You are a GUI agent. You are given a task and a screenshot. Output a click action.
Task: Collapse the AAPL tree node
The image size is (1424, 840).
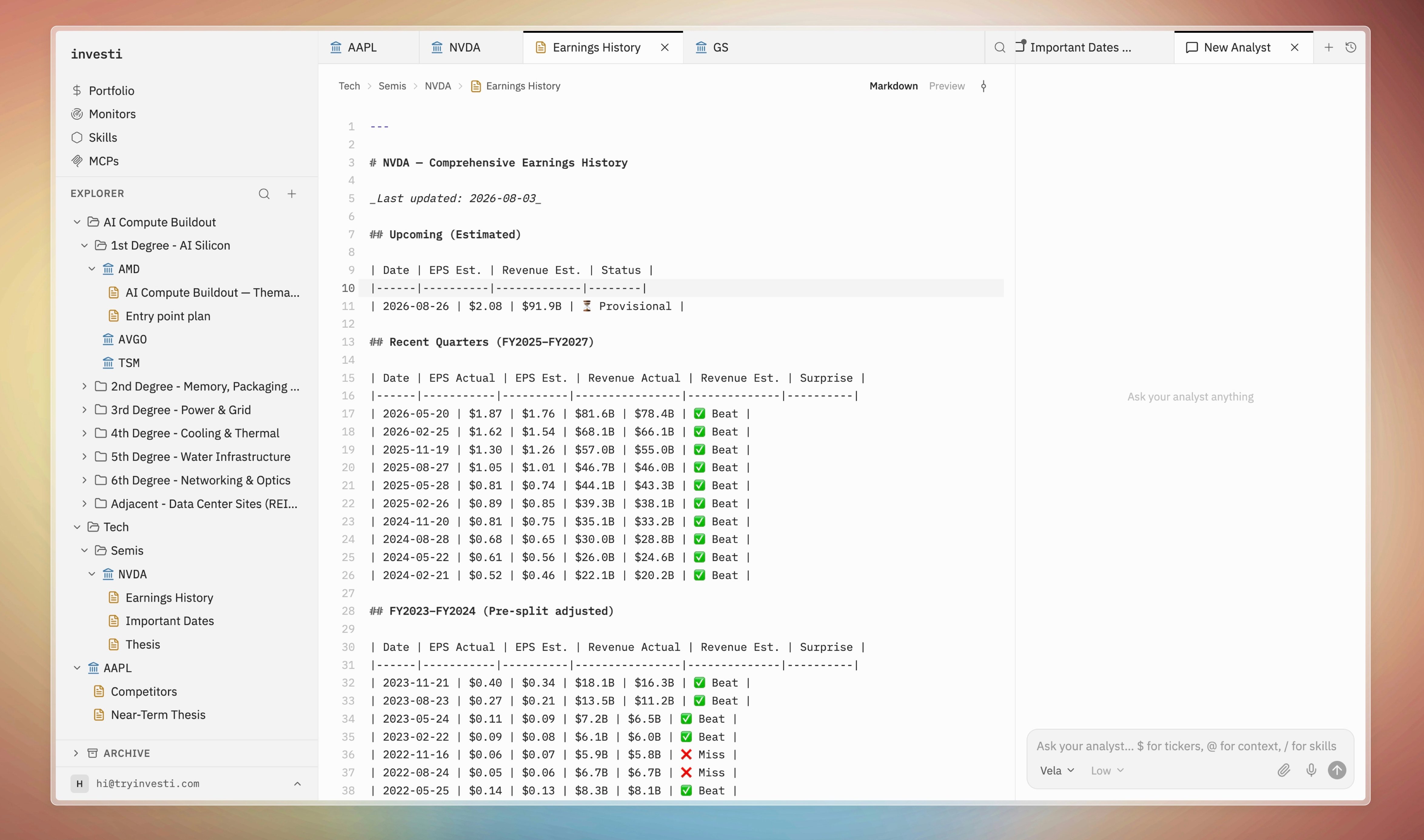click(77, 668)
